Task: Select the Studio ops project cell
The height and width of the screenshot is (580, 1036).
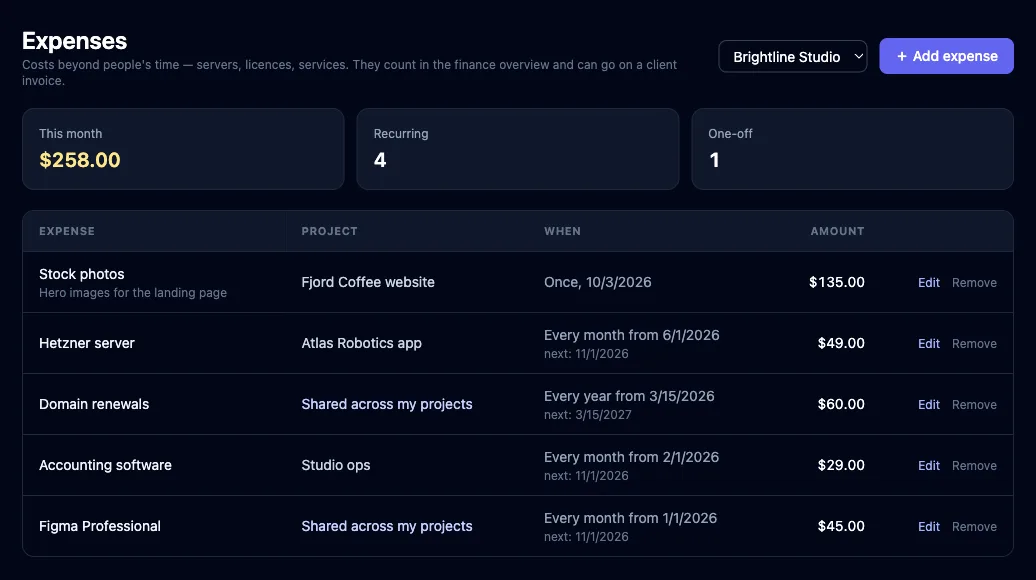Action: pyautogui.click(x=336, y=465)
